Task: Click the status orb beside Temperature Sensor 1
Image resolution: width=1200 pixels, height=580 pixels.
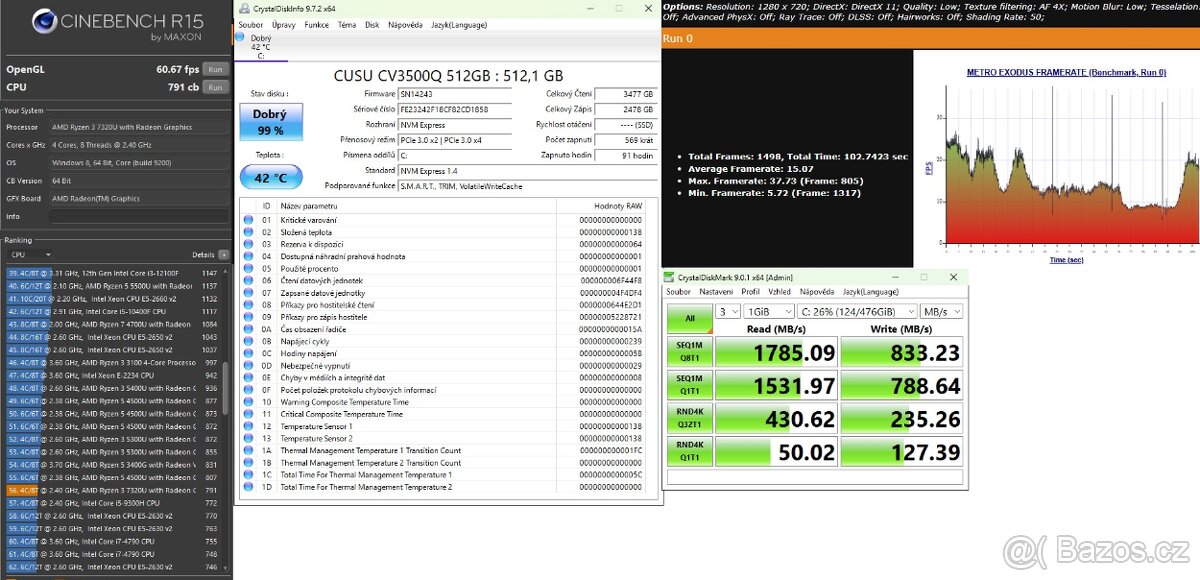Action: (249, 426)
